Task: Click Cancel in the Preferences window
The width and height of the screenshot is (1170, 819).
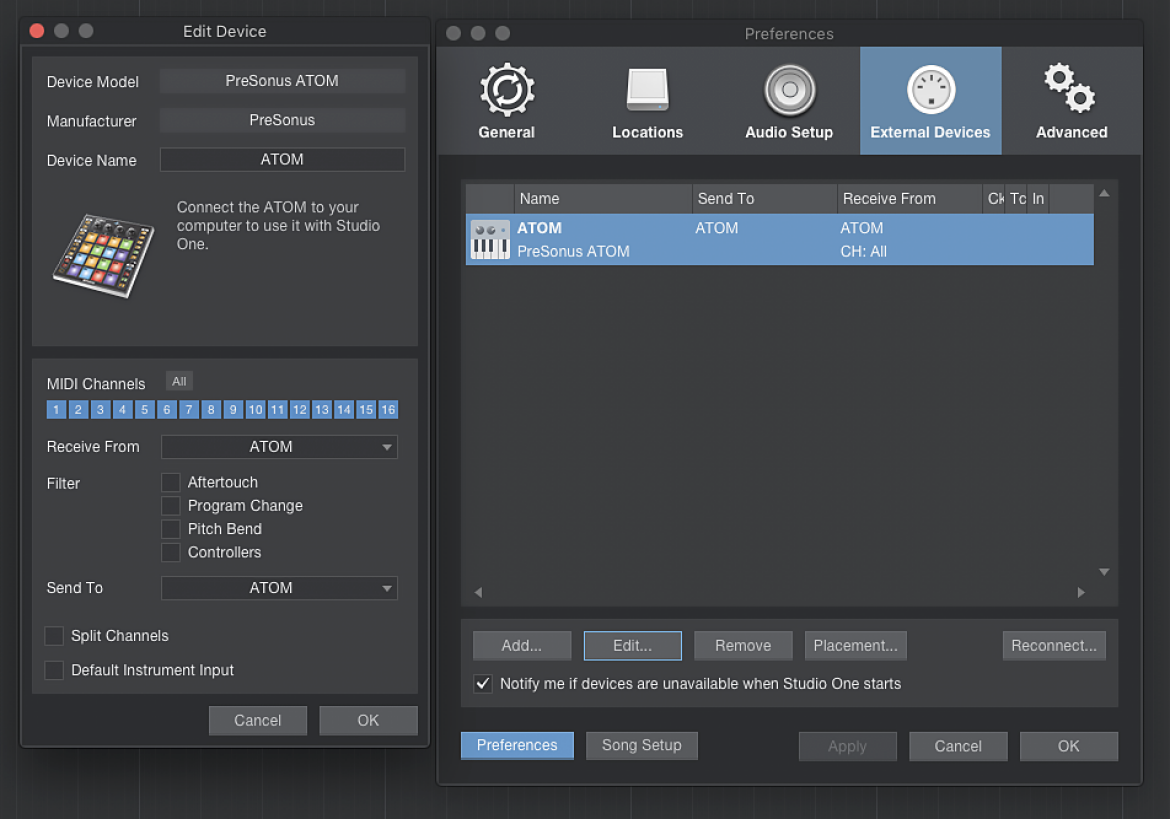Action: click(958, 746)
